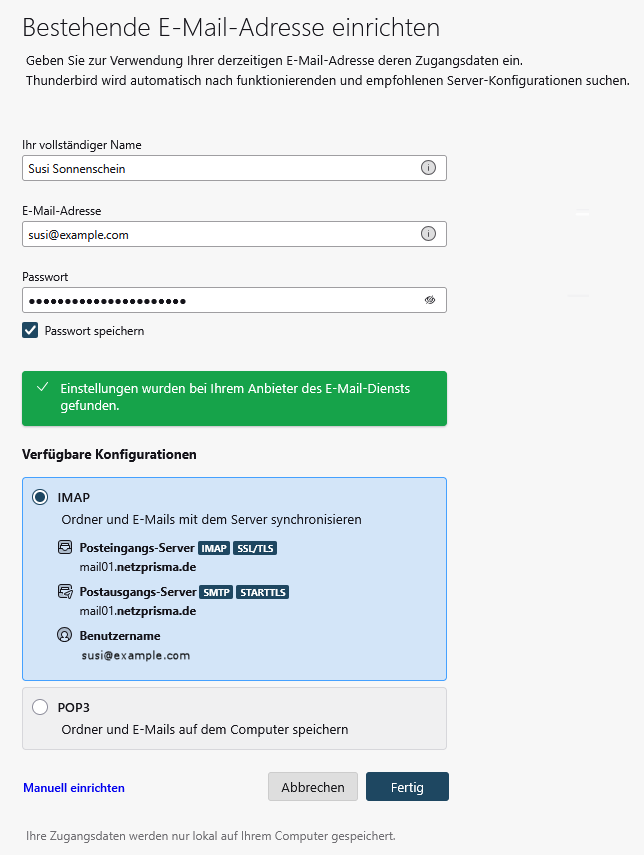Screen dimensions: 644x855
Task: Click the SSL/TLS badge
Action: [253, 548]
